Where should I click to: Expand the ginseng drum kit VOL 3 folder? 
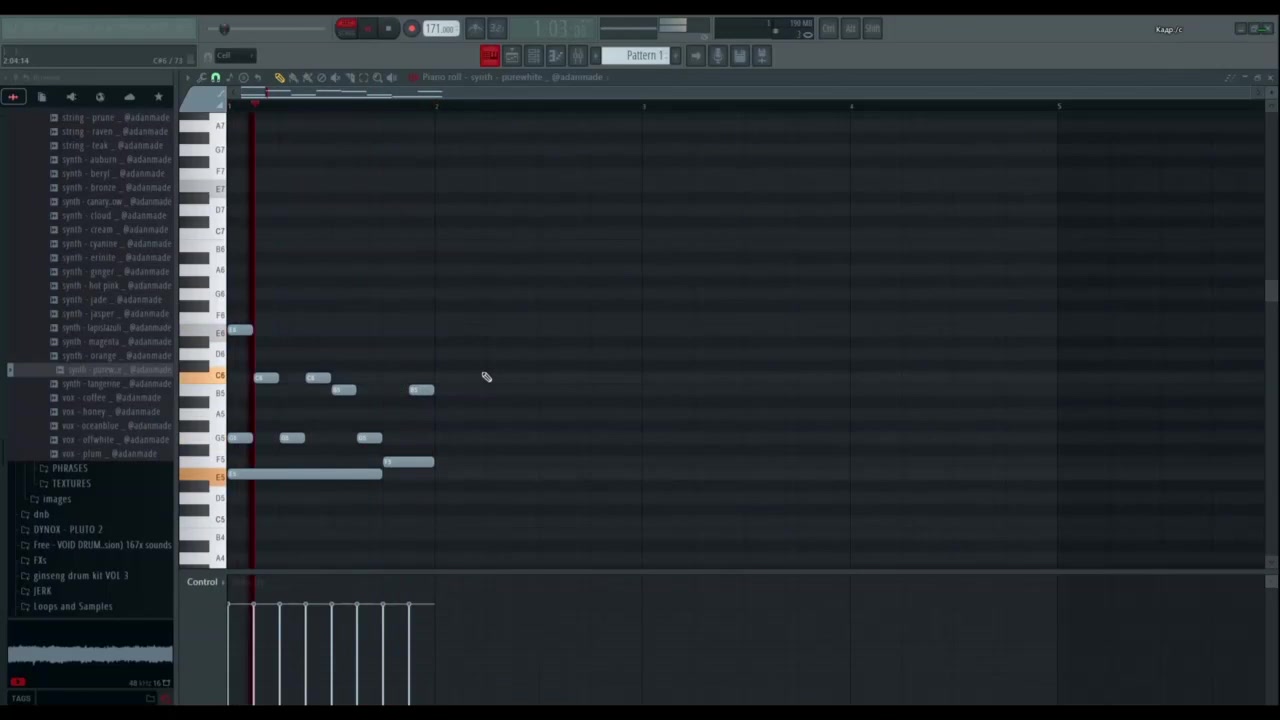[x=80, y=576]
